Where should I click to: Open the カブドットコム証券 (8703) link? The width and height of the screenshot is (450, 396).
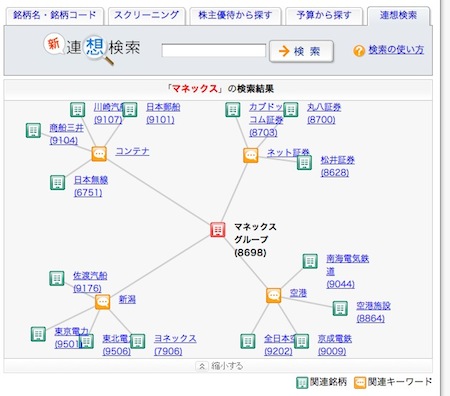(266, 120)
